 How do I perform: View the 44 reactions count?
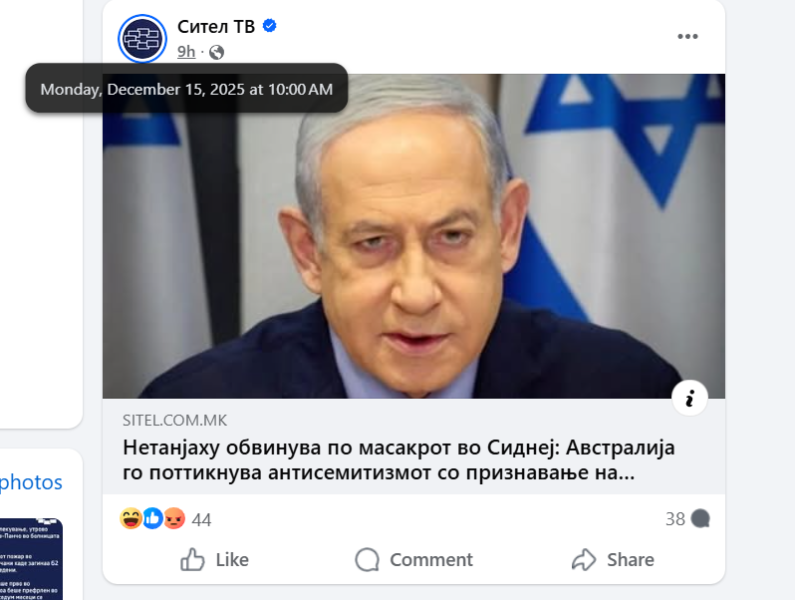point(201,520)
